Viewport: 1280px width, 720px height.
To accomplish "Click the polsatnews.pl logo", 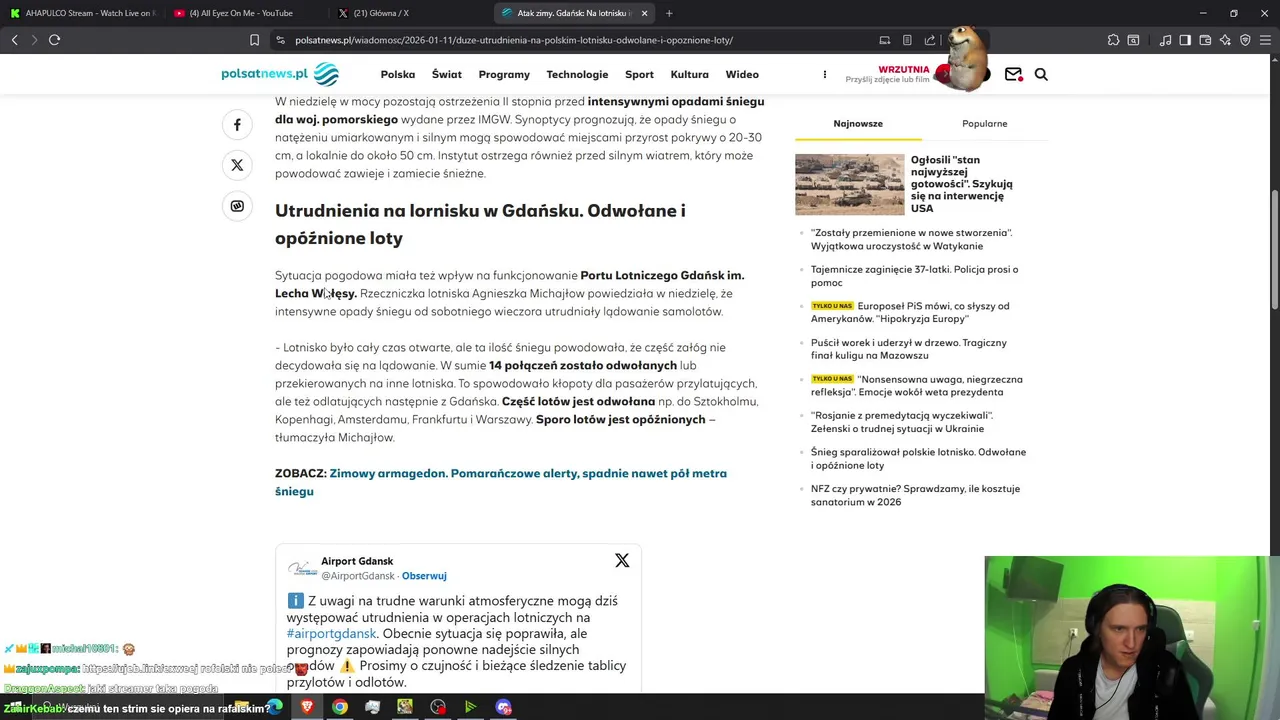I will click(x=280, y=74).
